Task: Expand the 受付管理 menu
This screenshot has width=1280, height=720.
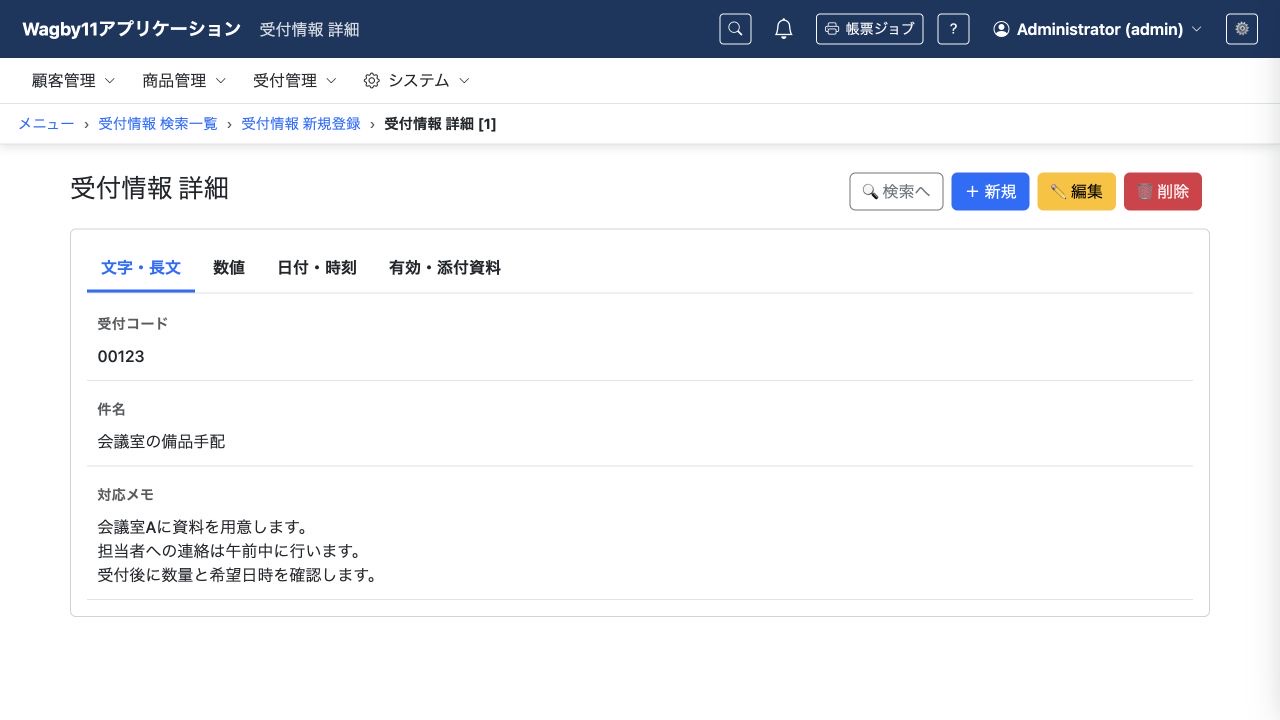Action: pyautogui.click(x=295, y=80)
